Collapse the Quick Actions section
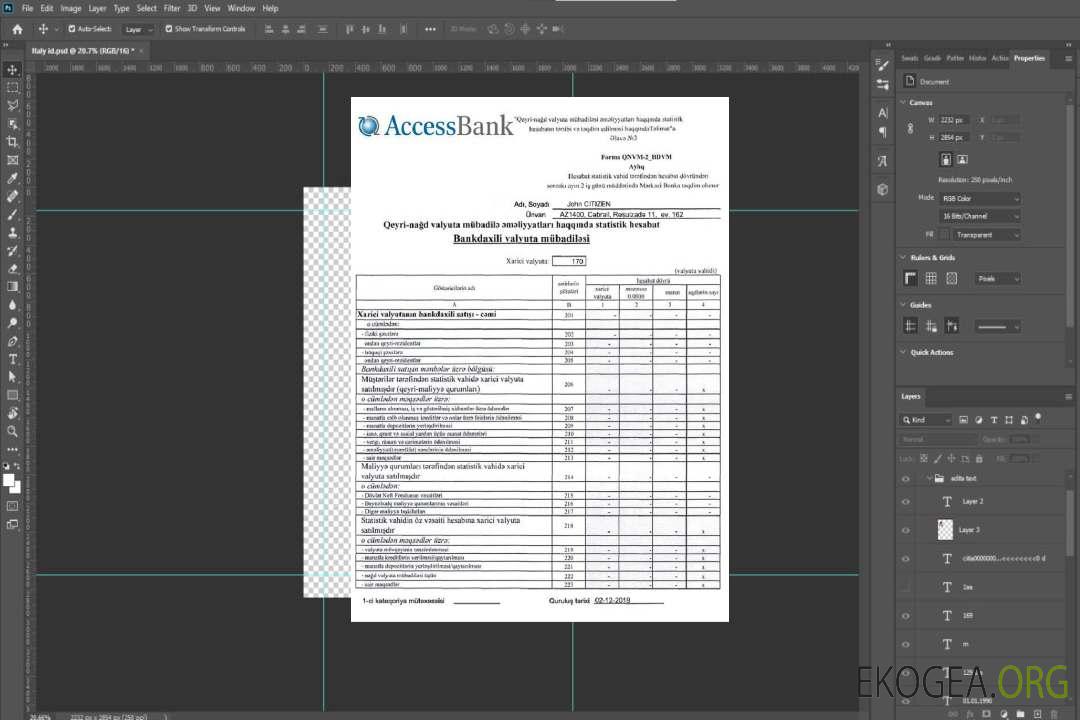This screenshot has width=1080, height=720. (903, 352)
